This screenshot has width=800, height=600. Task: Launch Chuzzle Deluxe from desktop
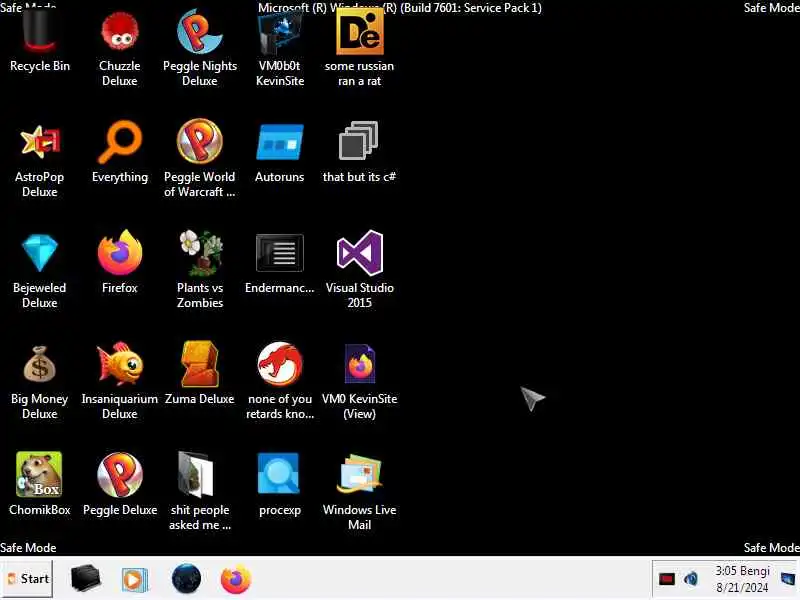[x=119, y=32]
